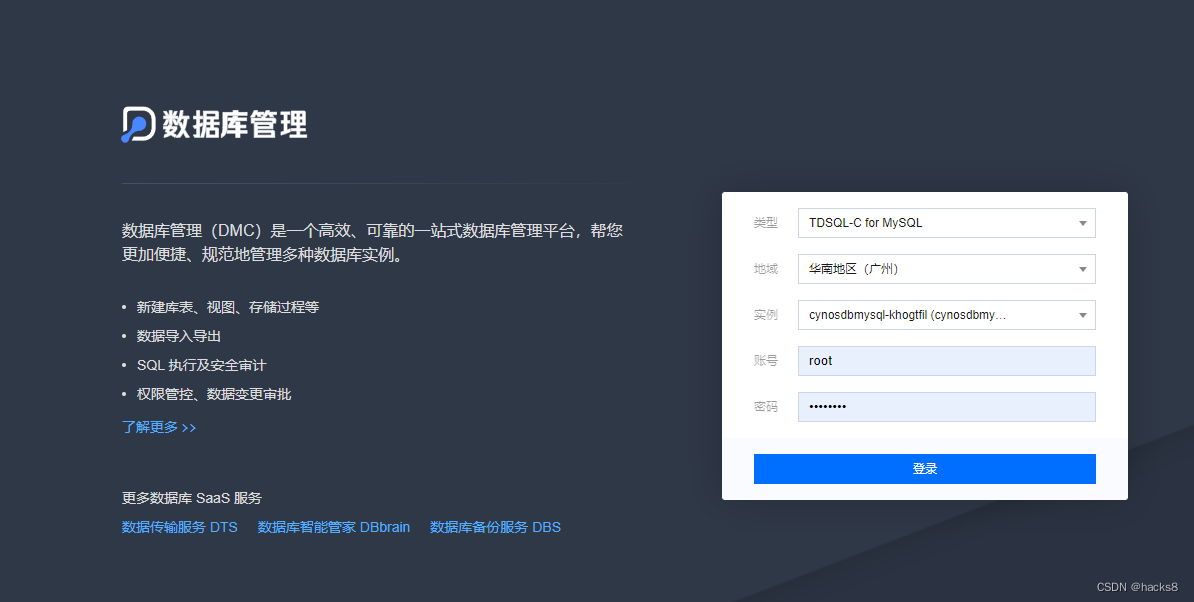Focus the 账号 field containing root

(947, 361)
